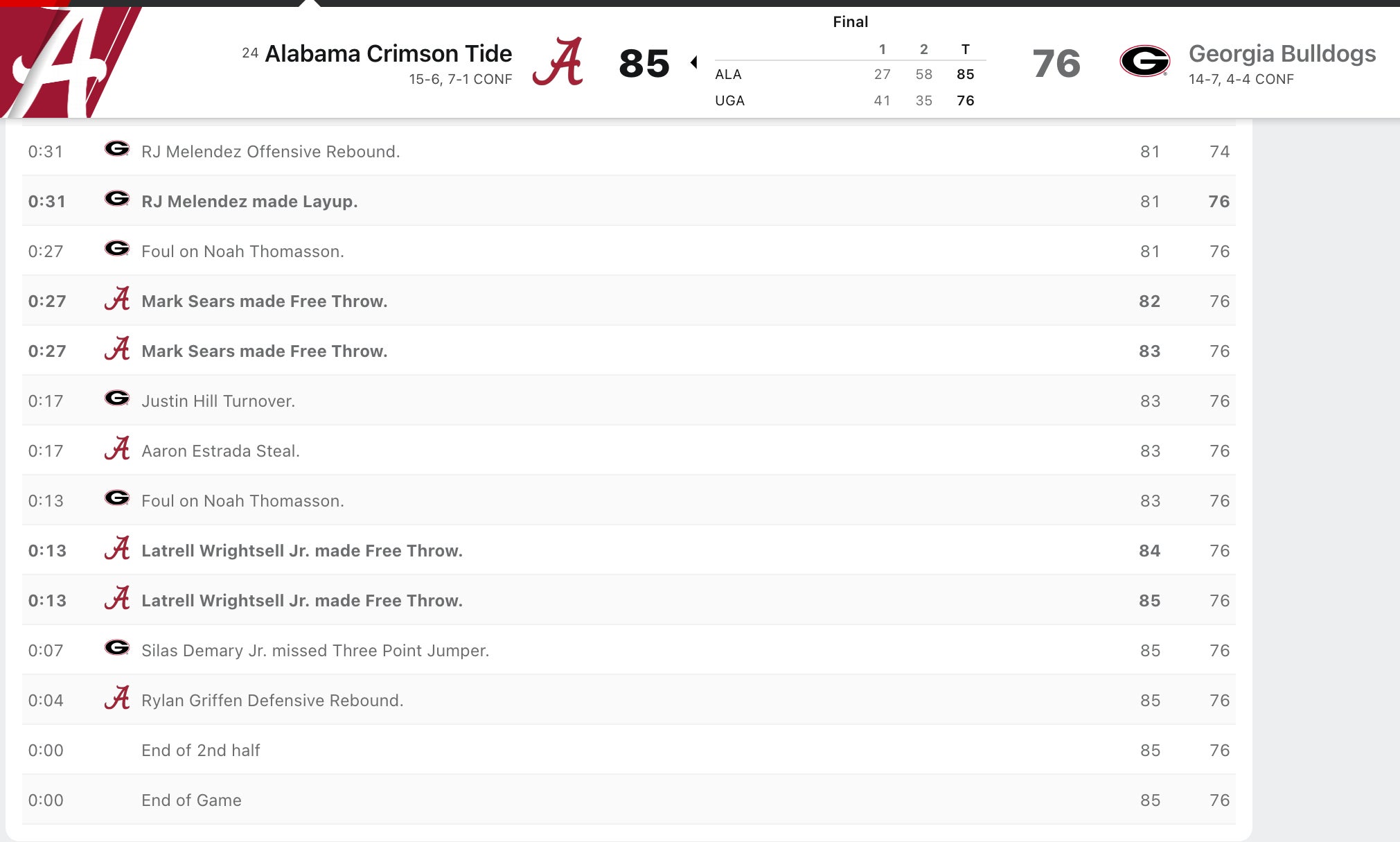This screenshot has width=1400, height=842.
Task: Select the End of Game row
Action: click(x=191, y=800)
